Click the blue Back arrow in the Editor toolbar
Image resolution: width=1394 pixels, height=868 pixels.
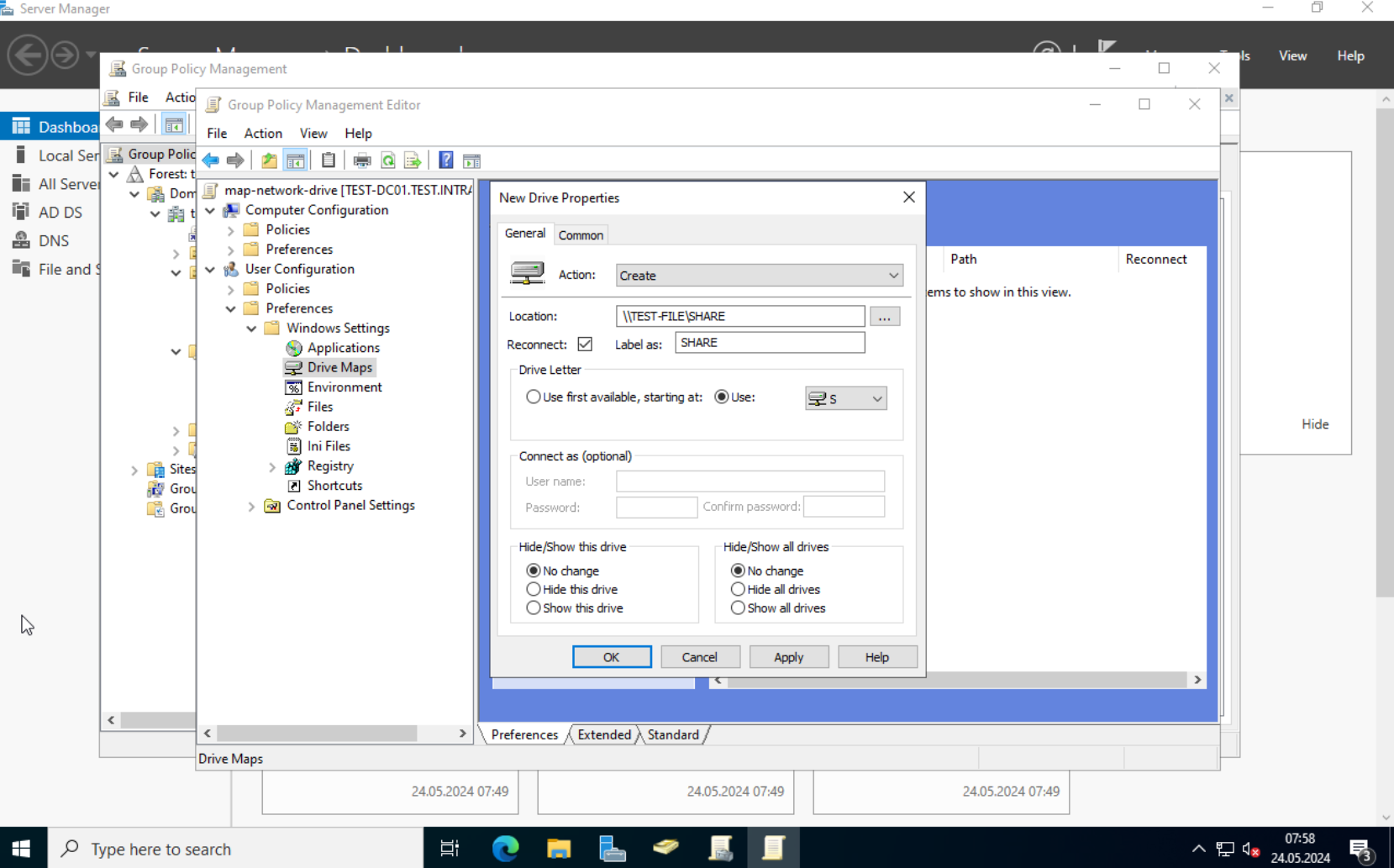coord(211,160)
